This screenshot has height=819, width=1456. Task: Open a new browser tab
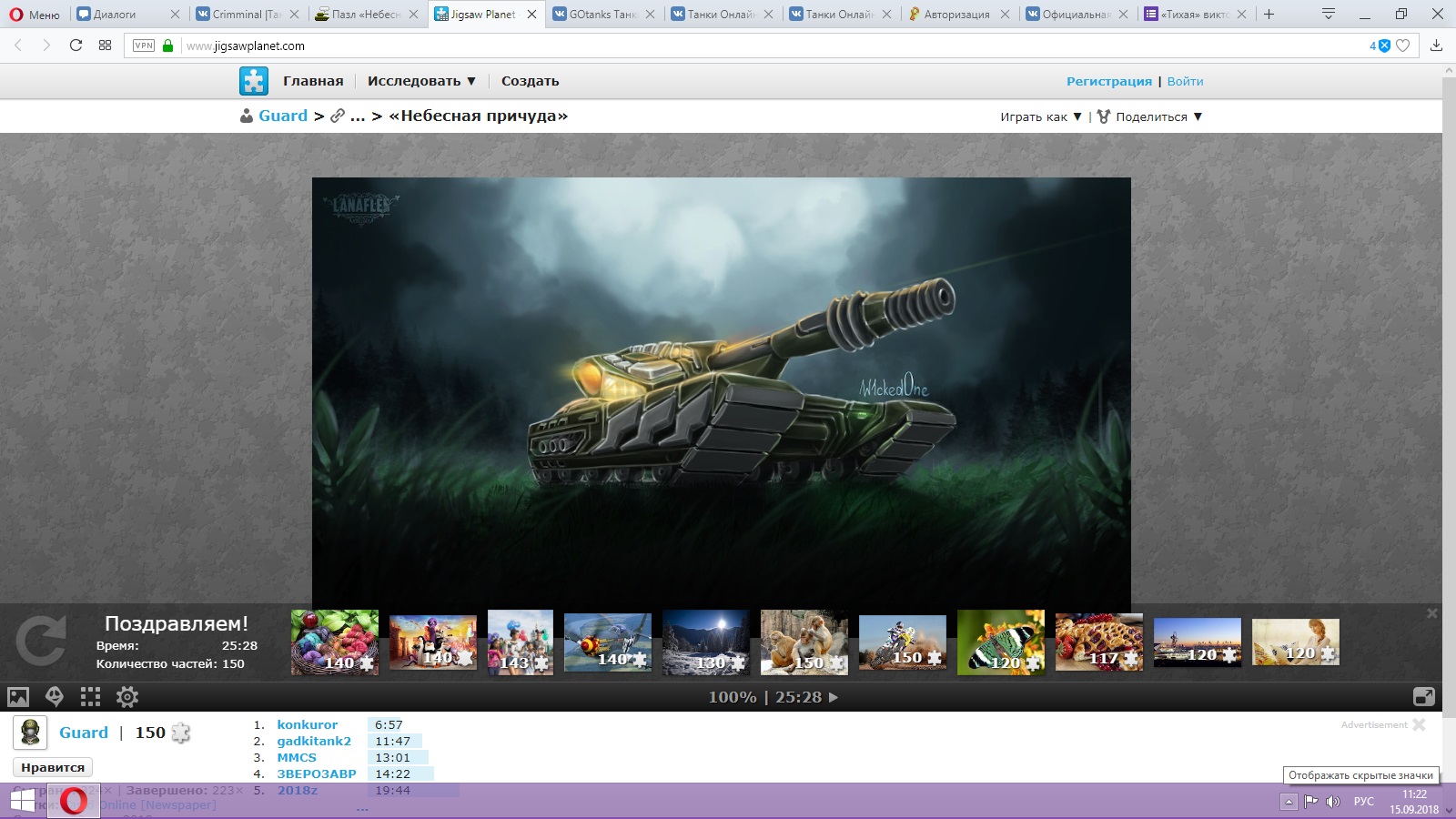coord(1269,14)
